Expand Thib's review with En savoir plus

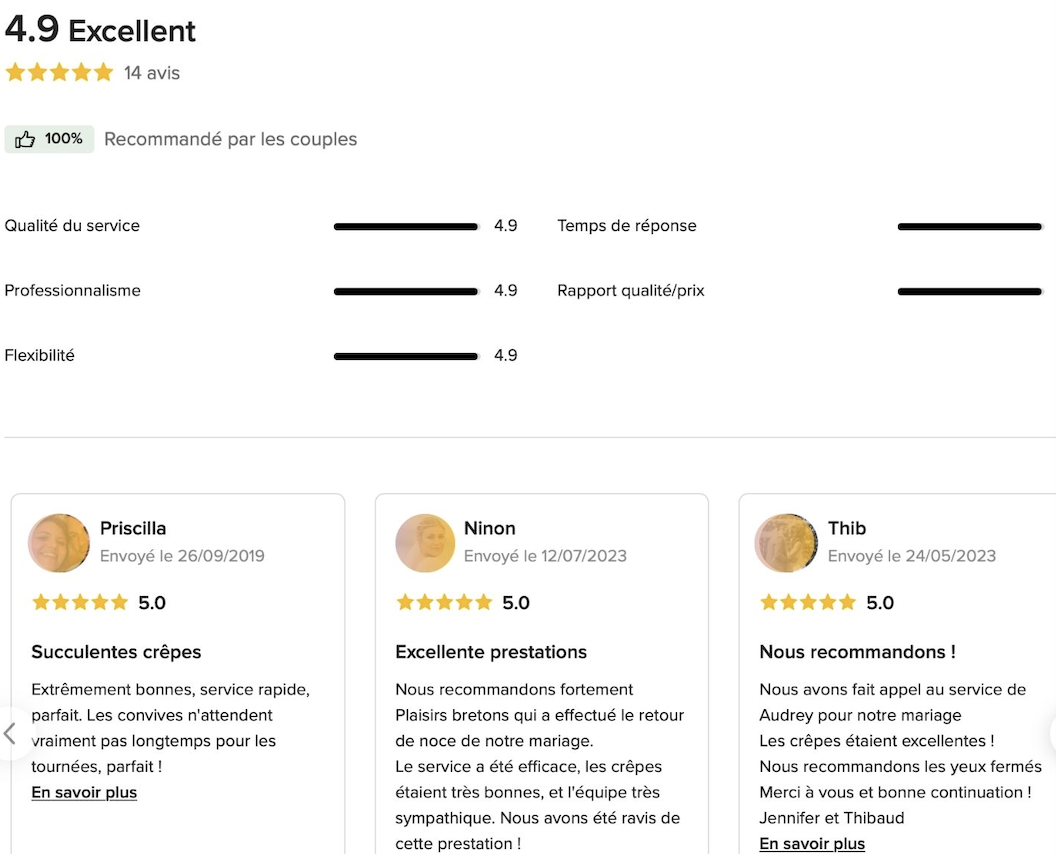(812, 843)
